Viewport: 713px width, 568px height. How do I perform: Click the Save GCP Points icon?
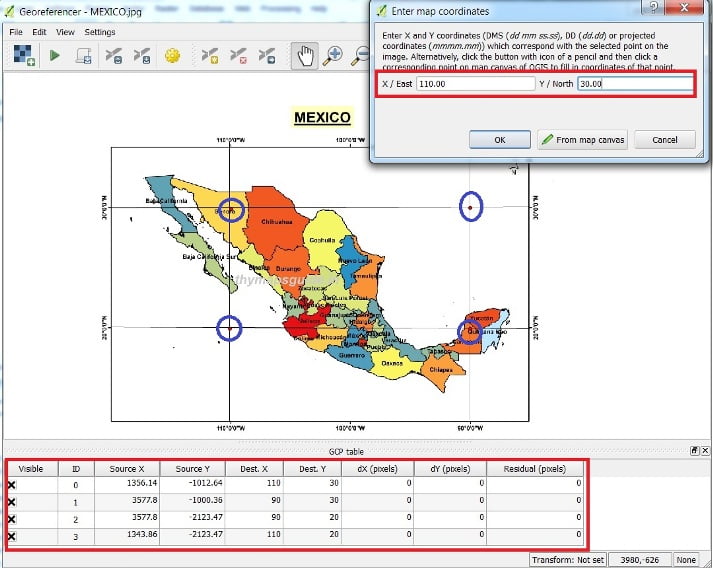142,55
